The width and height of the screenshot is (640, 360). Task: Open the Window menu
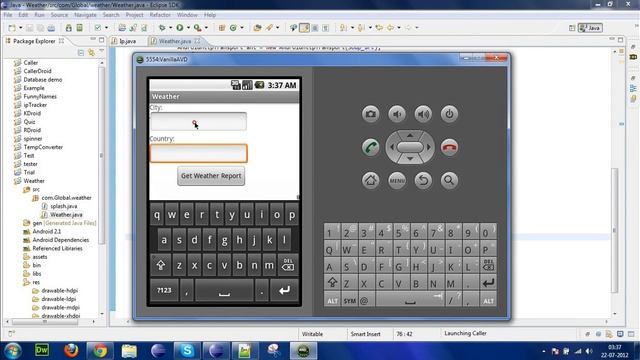pyautogui.click(x=187, y=15)
